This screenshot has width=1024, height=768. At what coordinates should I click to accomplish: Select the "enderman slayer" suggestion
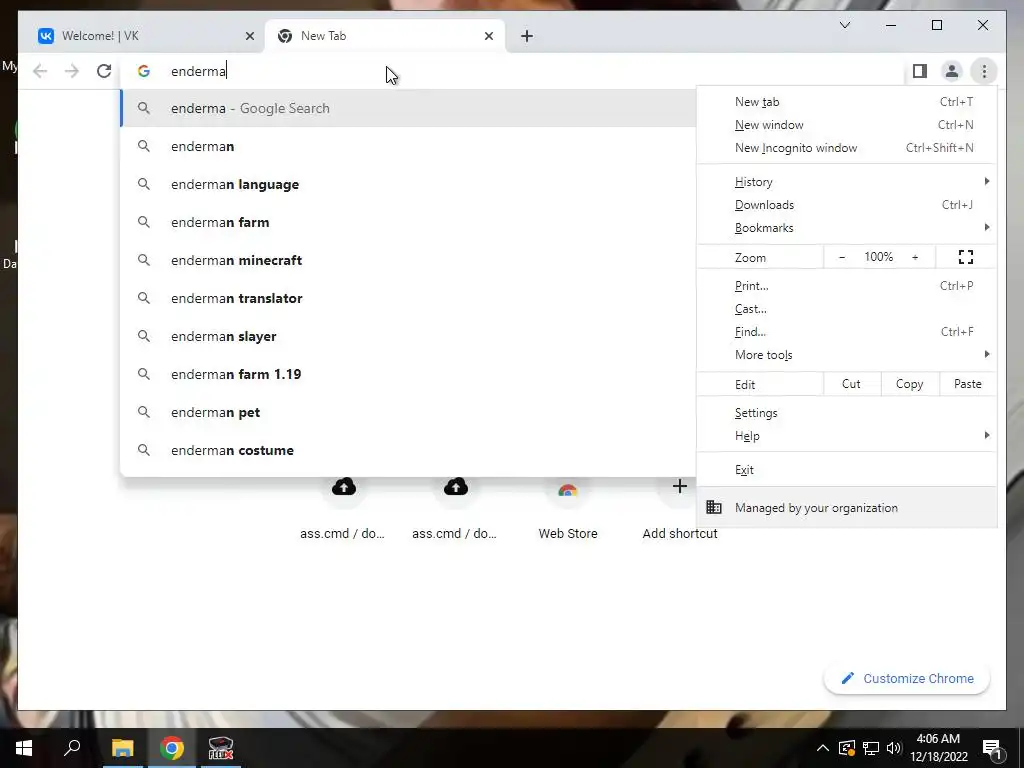coord(408,336)
